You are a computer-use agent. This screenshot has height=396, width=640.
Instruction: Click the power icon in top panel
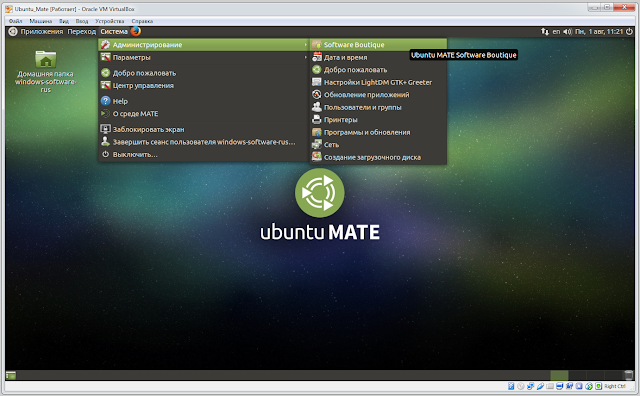629,31
